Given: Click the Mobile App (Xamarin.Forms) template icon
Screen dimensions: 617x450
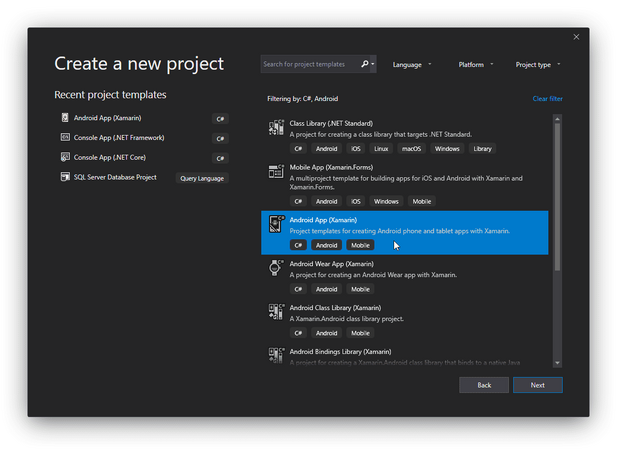Looking at the screenshot, I should [276, 172].
